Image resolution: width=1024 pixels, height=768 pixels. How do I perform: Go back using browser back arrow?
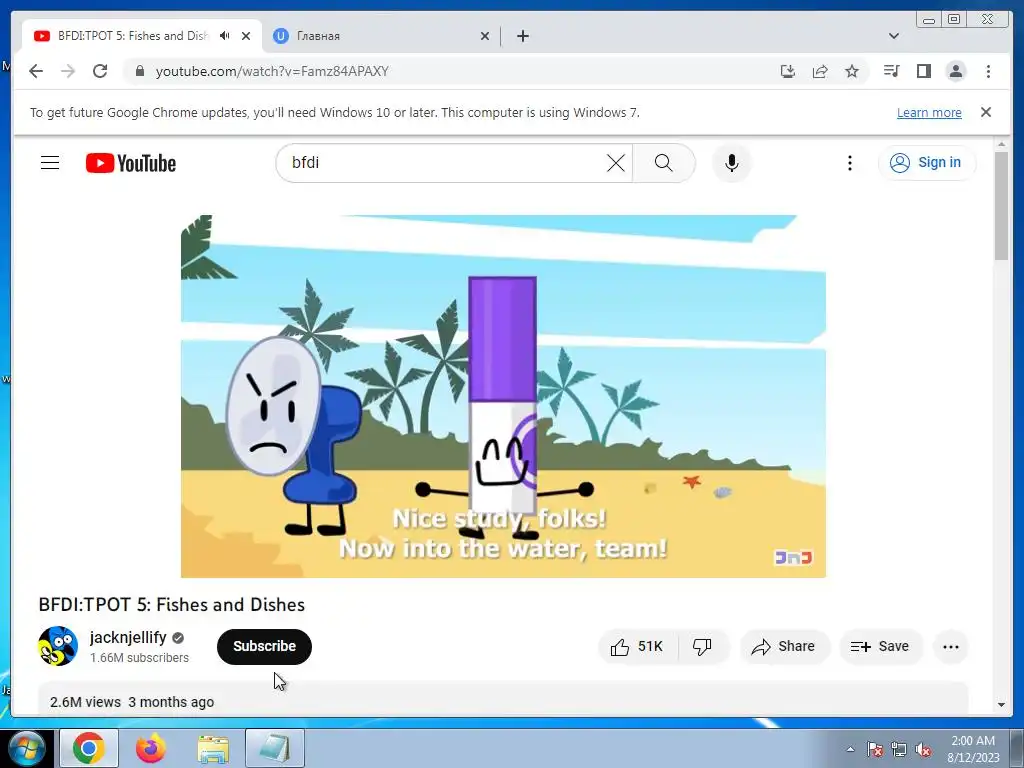(x=36, y=71)
